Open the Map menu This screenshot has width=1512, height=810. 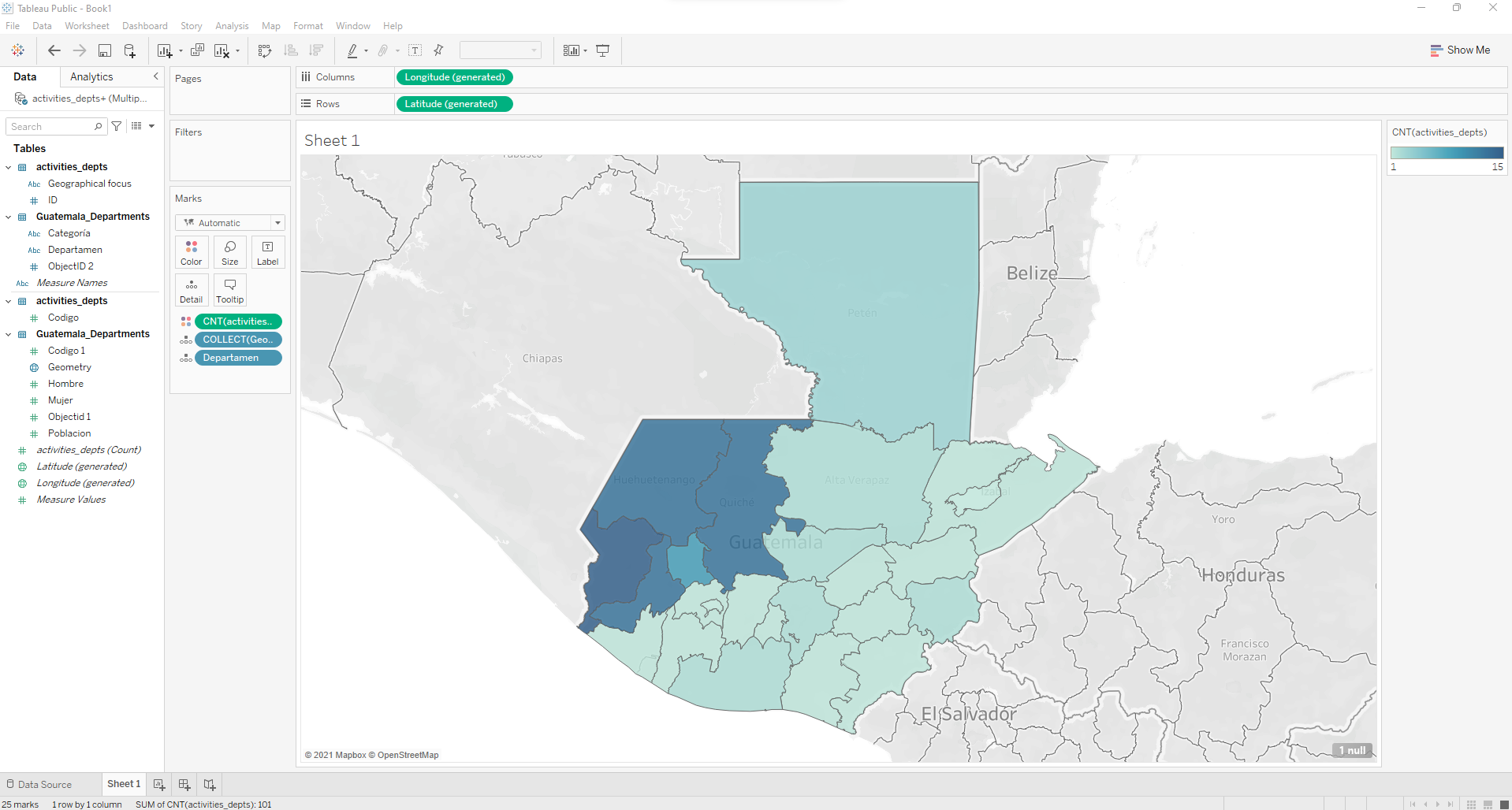270,25
